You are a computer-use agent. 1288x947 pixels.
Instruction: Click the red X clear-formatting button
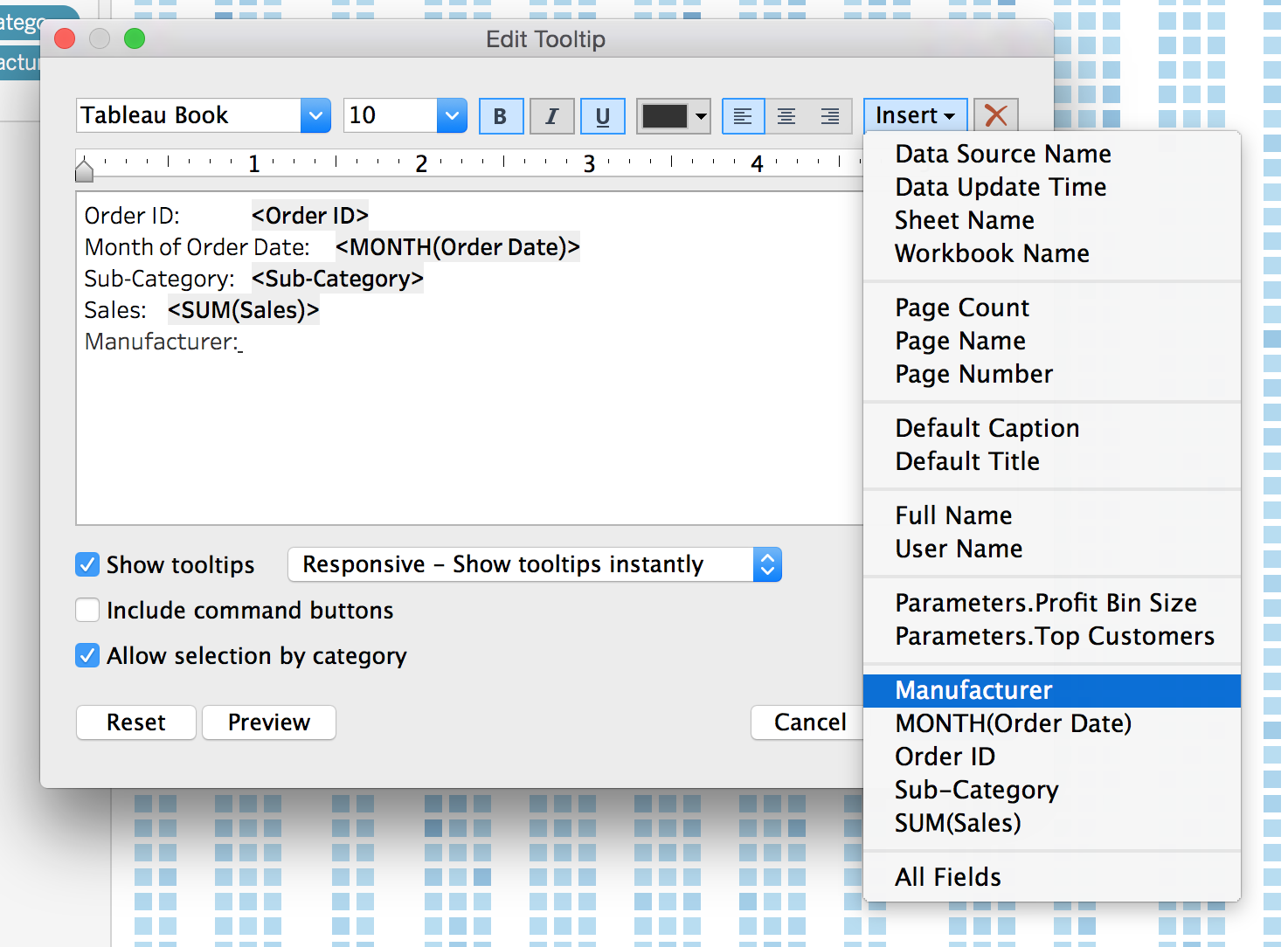click(x=996, y=115)
